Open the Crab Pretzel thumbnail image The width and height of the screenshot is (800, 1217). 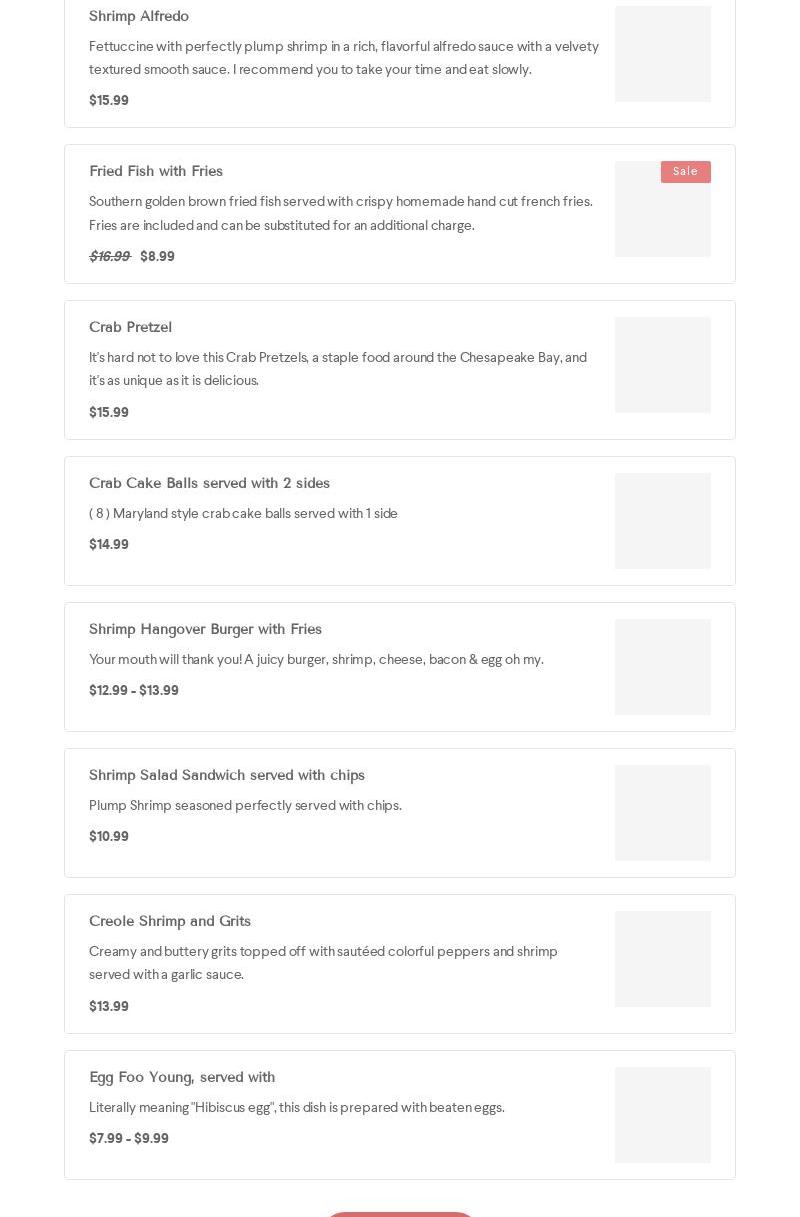(x=663, y=365)
